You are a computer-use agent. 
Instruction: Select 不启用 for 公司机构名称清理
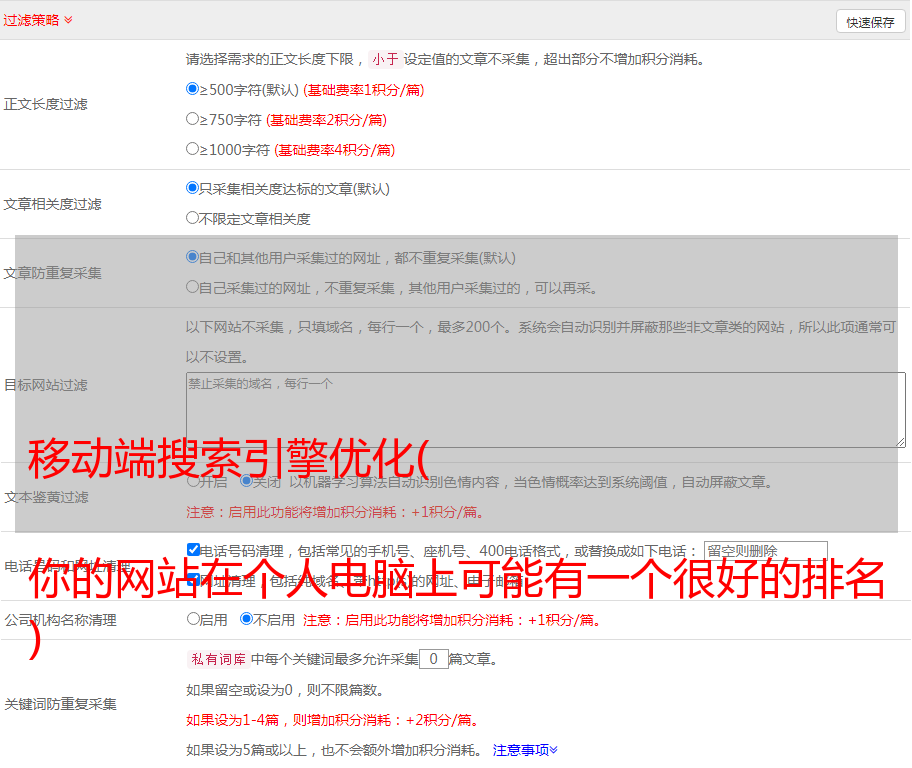coord(246,619)
